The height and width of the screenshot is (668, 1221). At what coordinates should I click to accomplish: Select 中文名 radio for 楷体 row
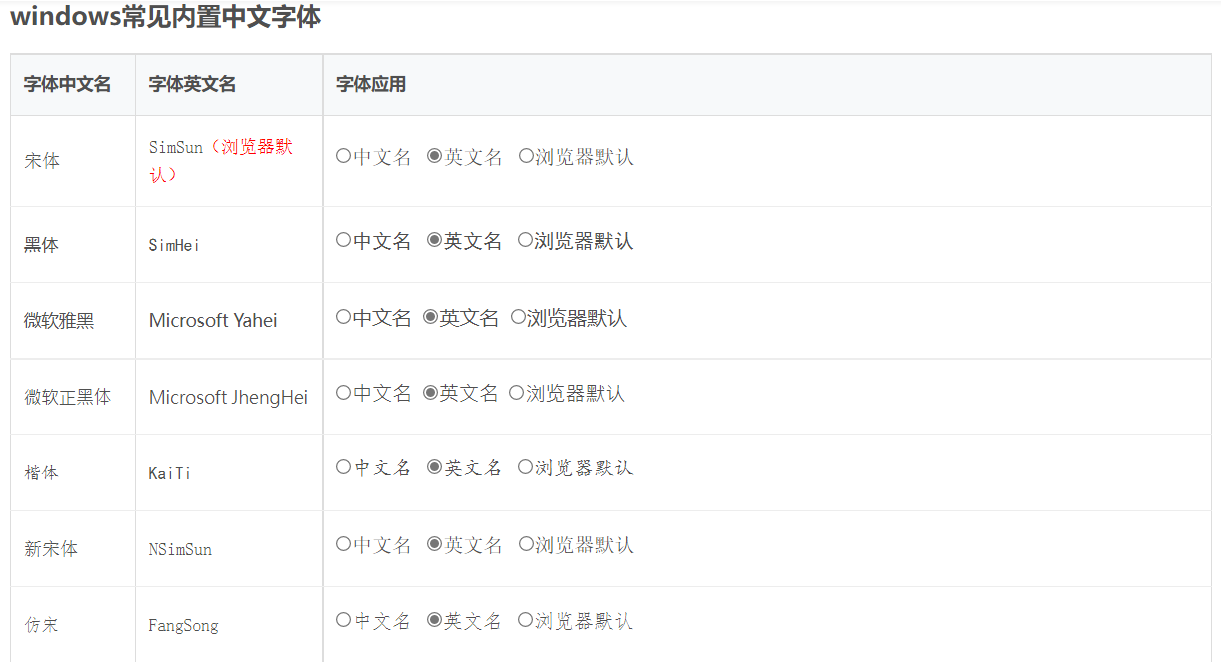coord(343,467)
